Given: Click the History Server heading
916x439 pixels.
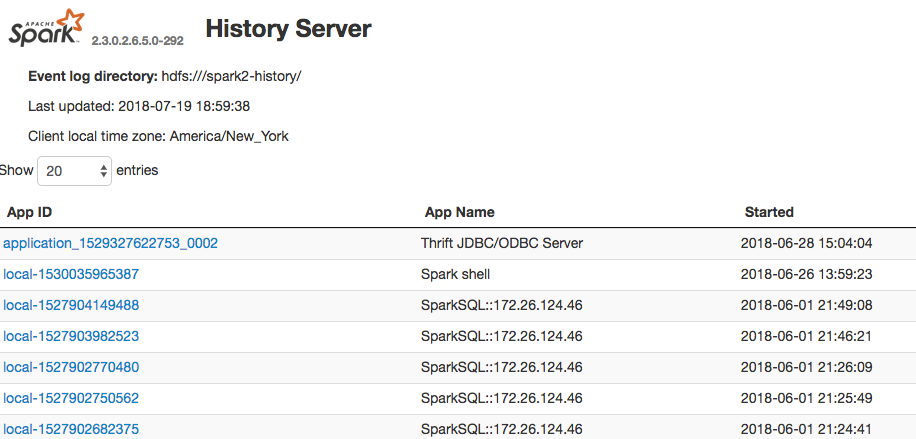Looking at the screenshot, I should [288, 29].
